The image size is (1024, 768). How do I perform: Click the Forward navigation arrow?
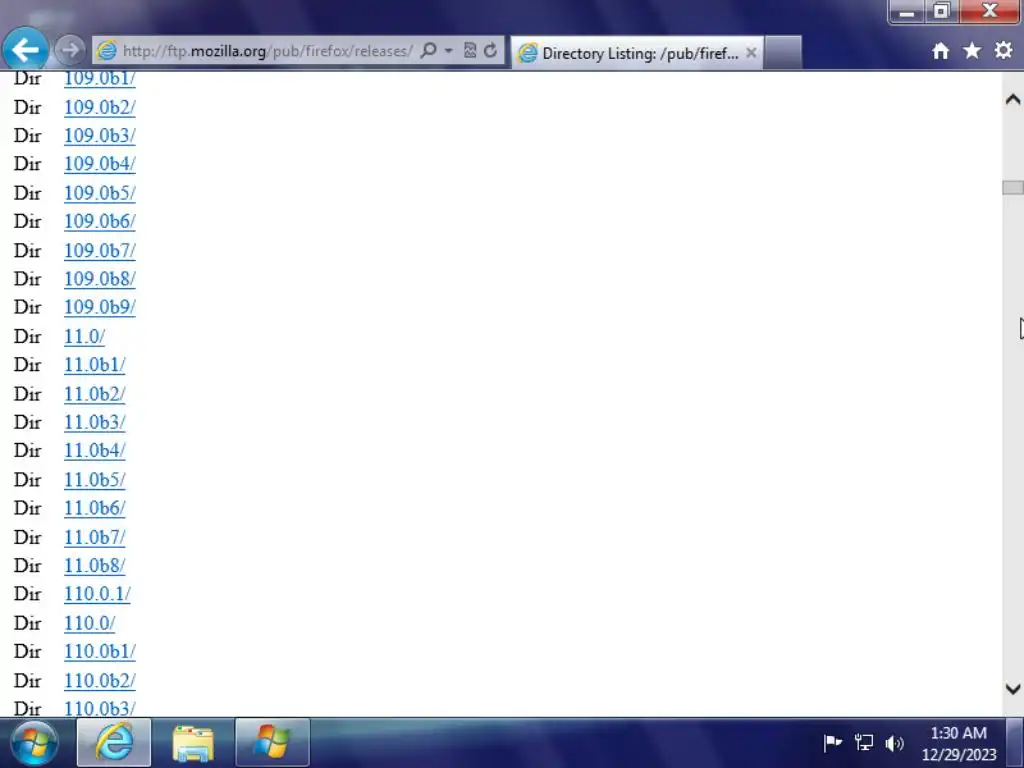69,50
